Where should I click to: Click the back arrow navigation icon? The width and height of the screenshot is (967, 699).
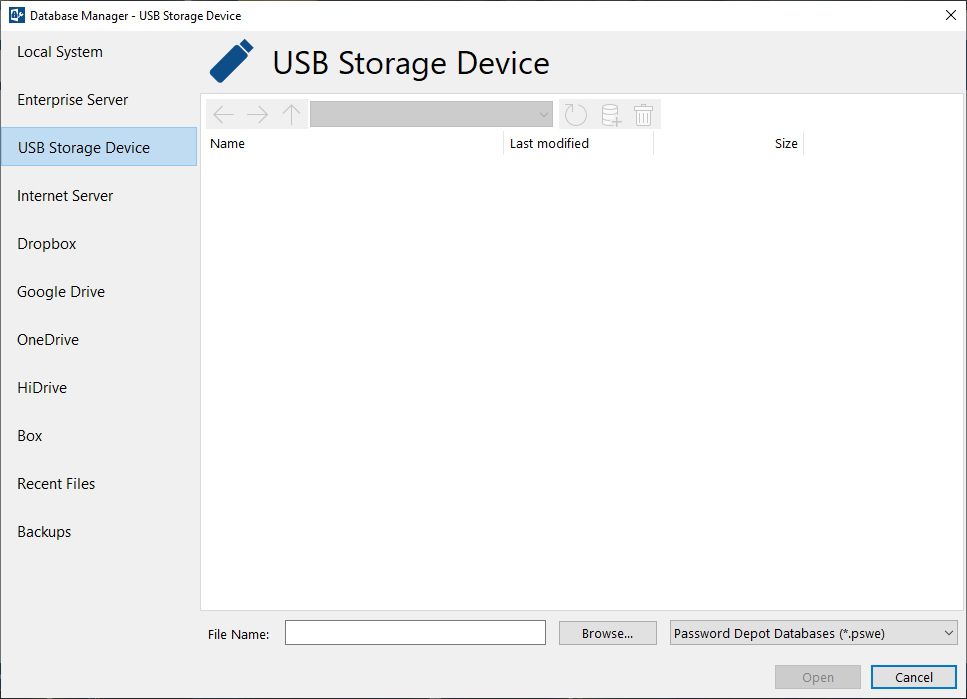[223, 115]
